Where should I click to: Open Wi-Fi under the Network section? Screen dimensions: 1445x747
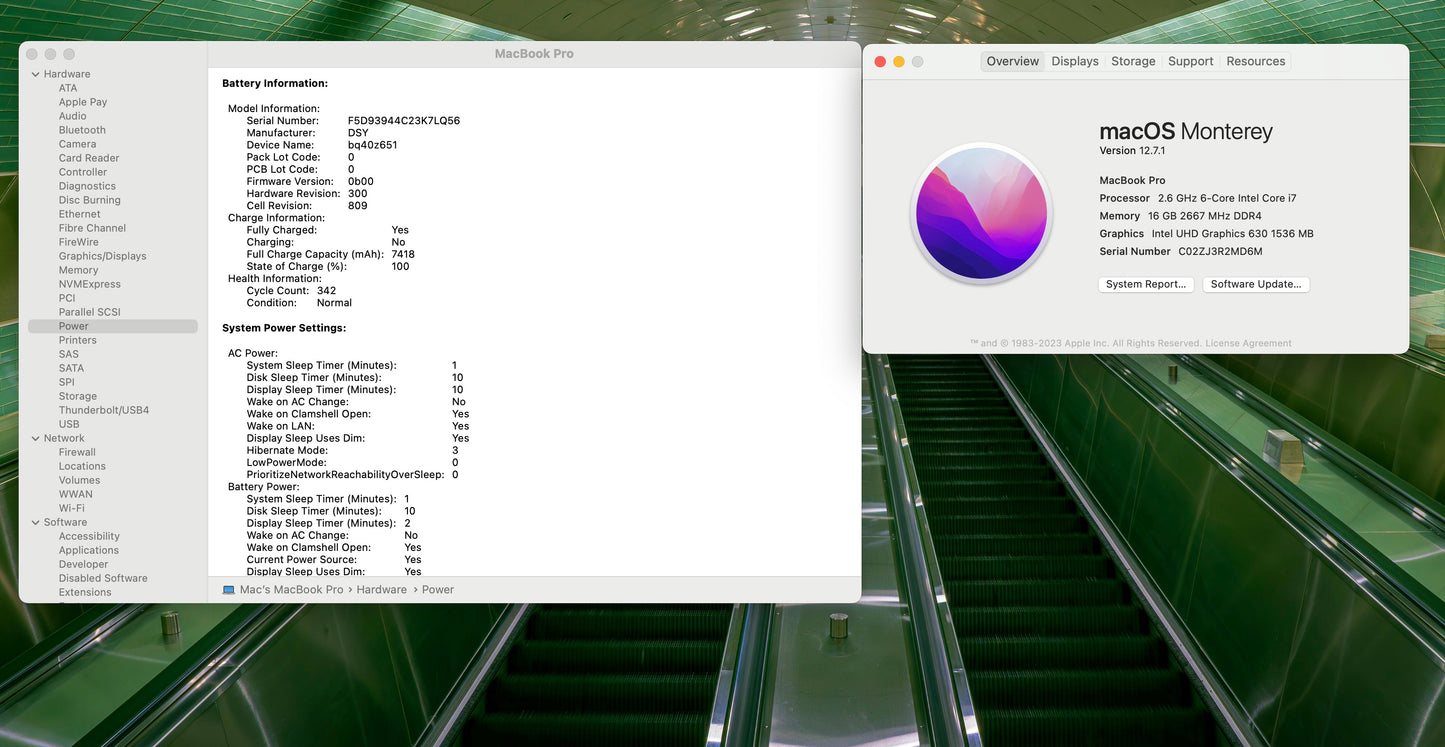click(x=71, y=508)
